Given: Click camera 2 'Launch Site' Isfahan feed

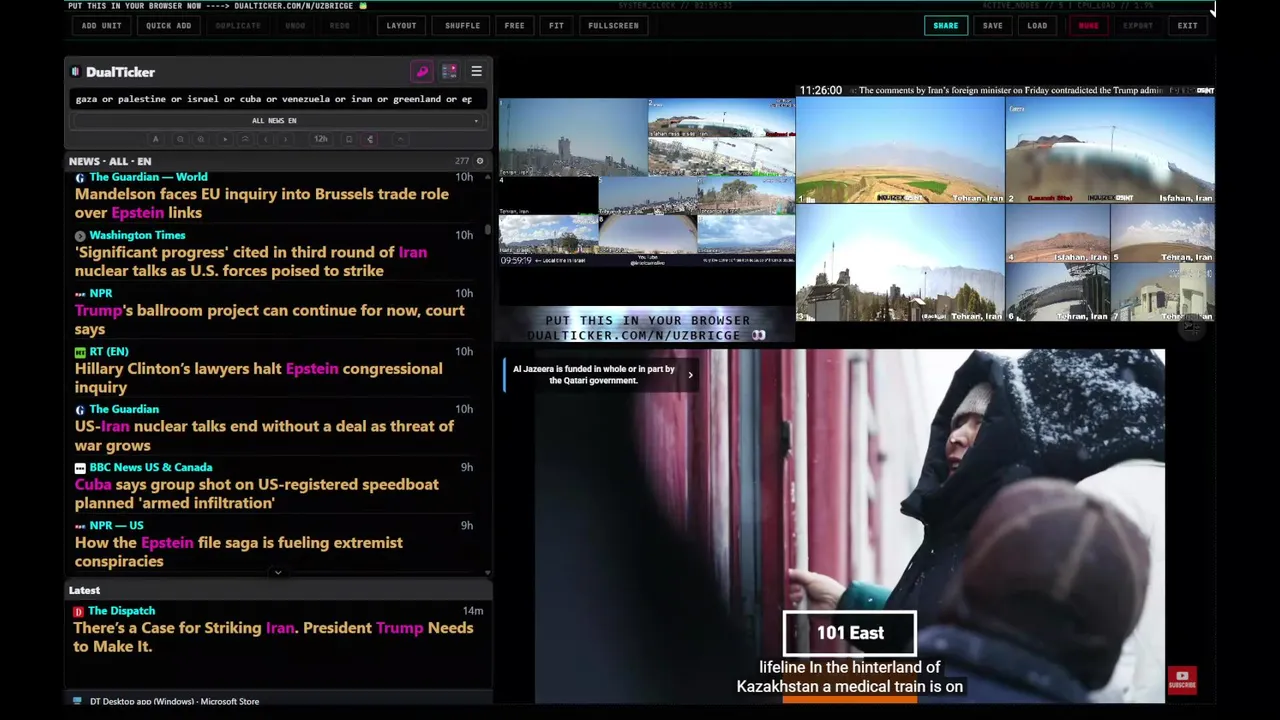Looking at the screenshot, I should point(1110,150).
